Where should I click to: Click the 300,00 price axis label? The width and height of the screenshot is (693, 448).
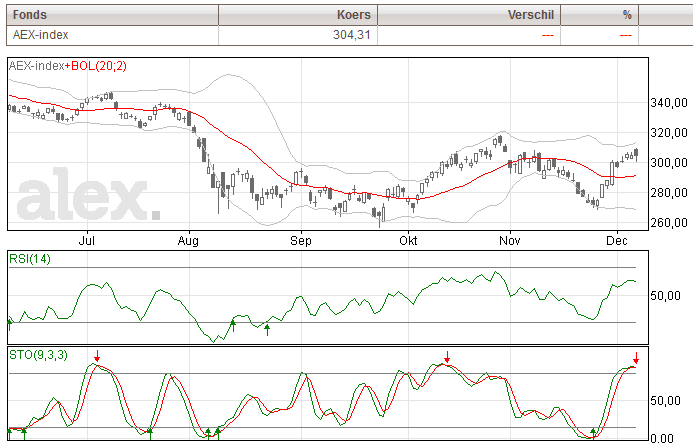pos(669,163)
